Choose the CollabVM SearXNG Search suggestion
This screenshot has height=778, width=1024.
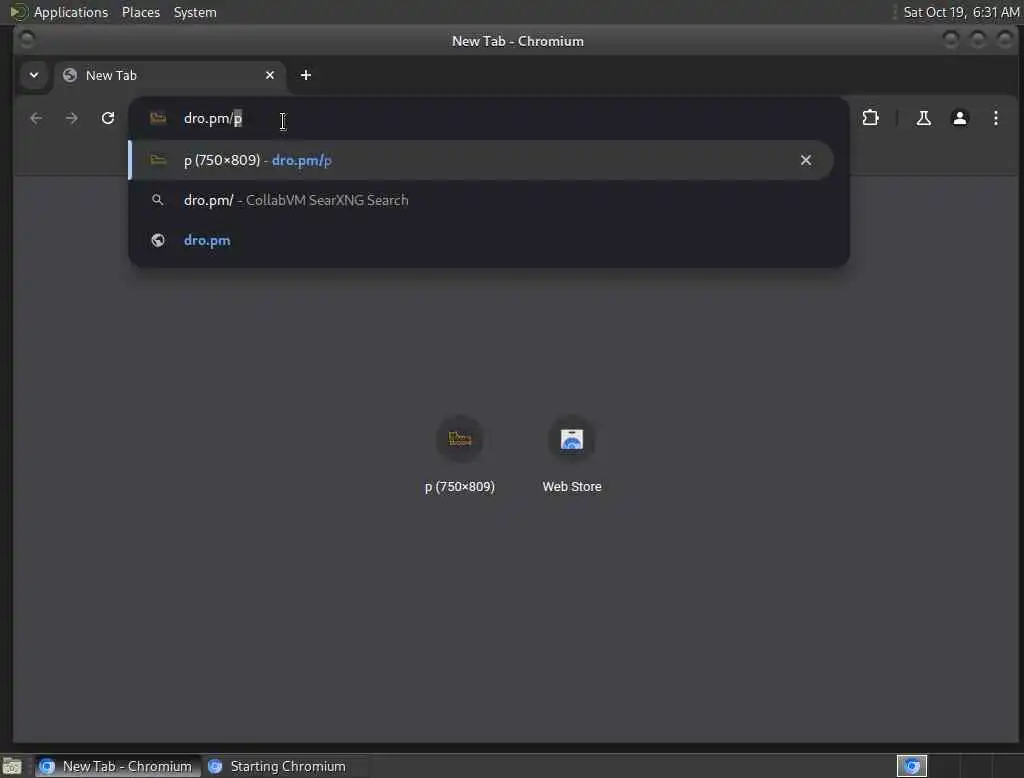481,200
